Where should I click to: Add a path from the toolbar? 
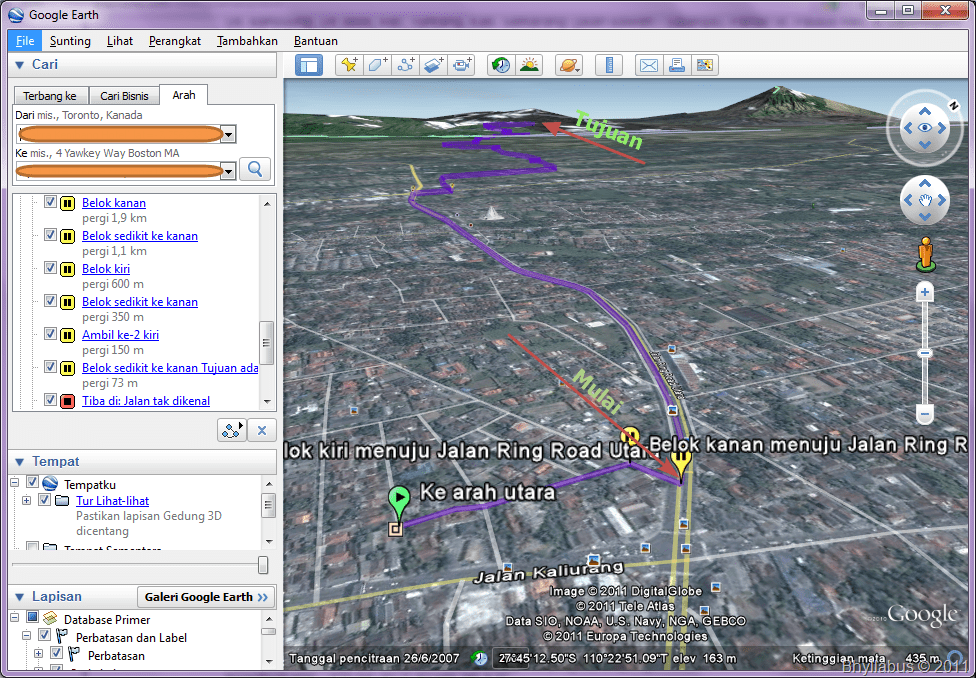coord(405,65)
